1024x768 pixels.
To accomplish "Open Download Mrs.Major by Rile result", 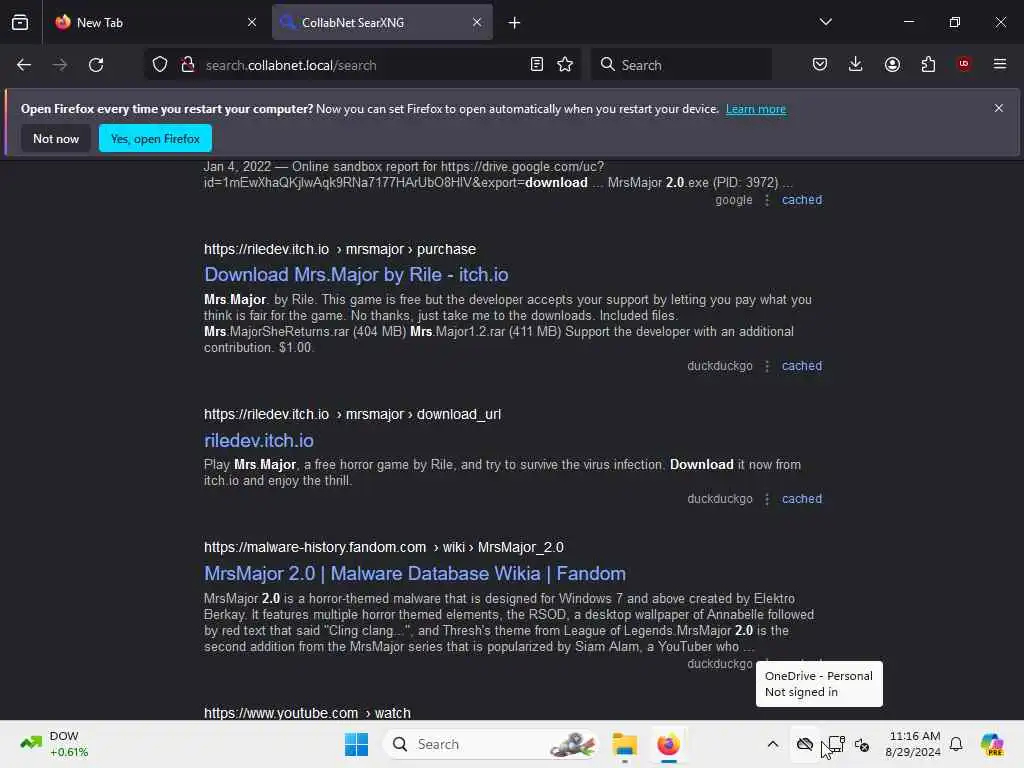I will point(356,274).
